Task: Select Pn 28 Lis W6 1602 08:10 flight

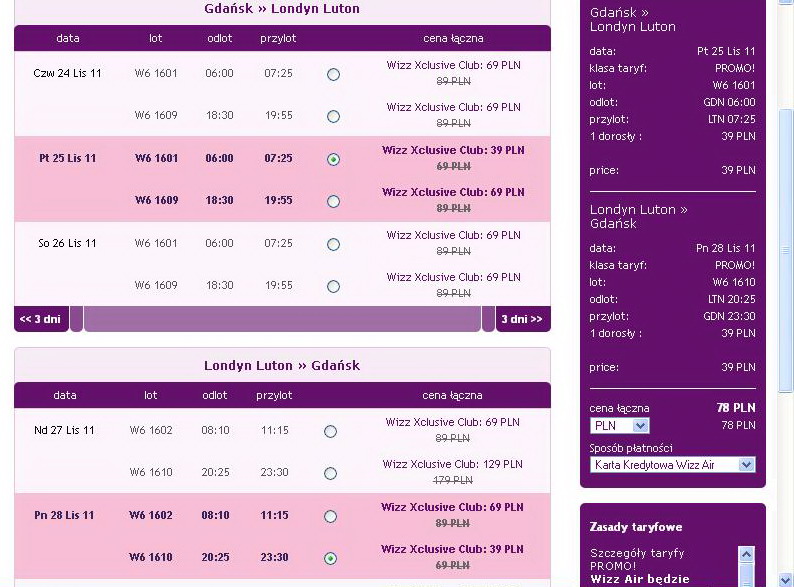Action: tap(330, 517)
